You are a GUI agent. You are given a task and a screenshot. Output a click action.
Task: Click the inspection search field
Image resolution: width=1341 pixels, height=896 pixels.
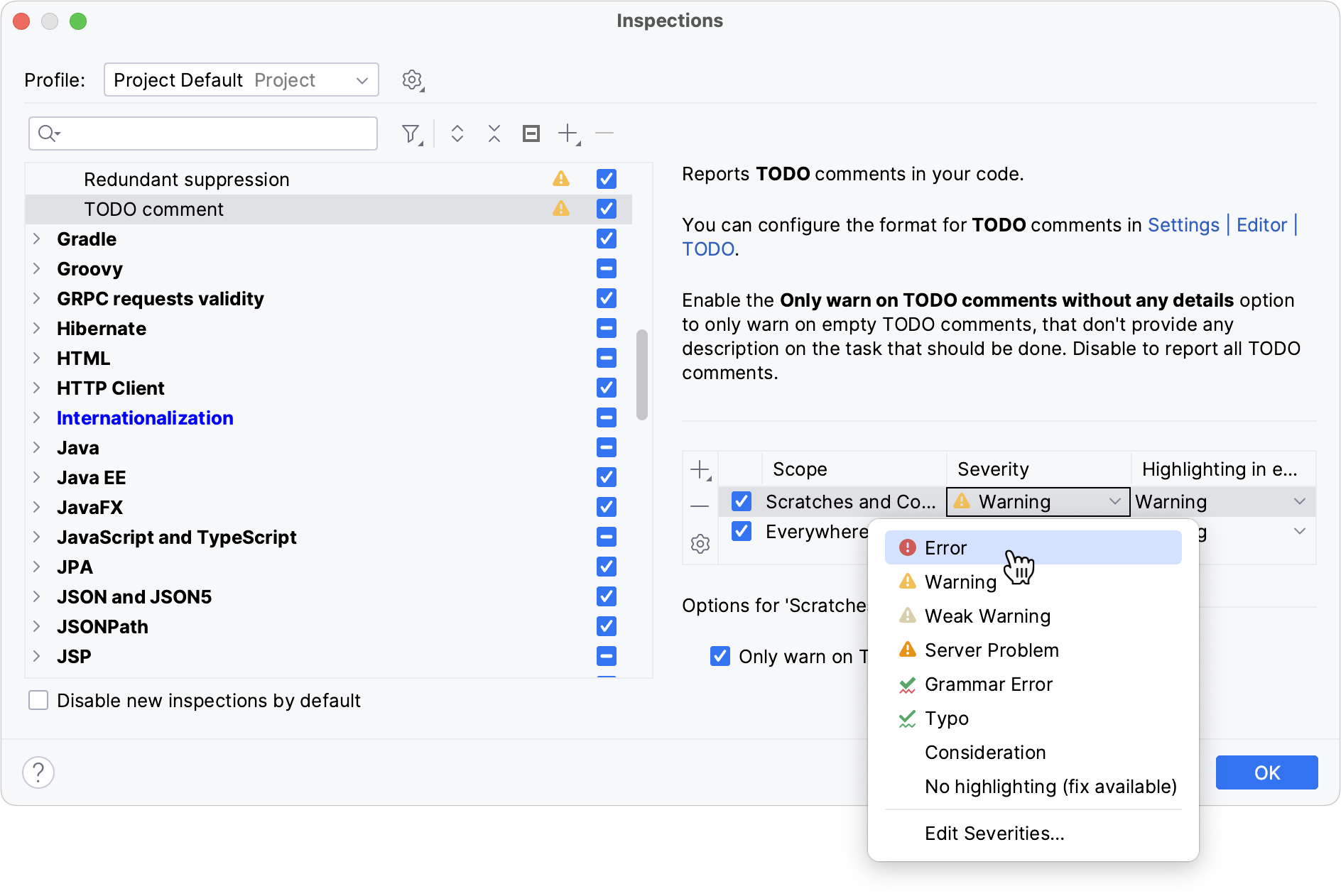point(213,133)
